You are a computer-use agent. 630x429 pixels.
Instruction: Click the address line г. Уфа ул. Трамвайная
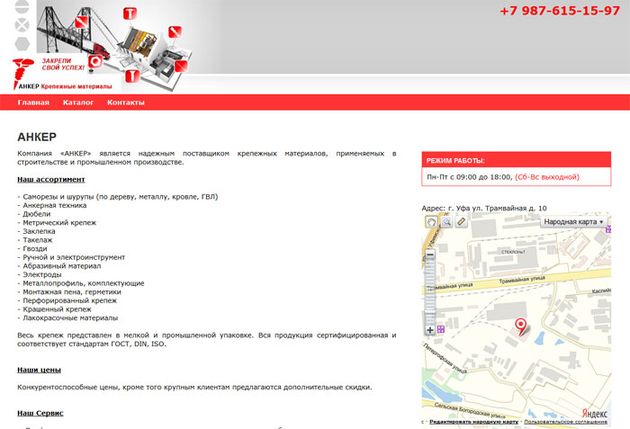tap(484, 208)
